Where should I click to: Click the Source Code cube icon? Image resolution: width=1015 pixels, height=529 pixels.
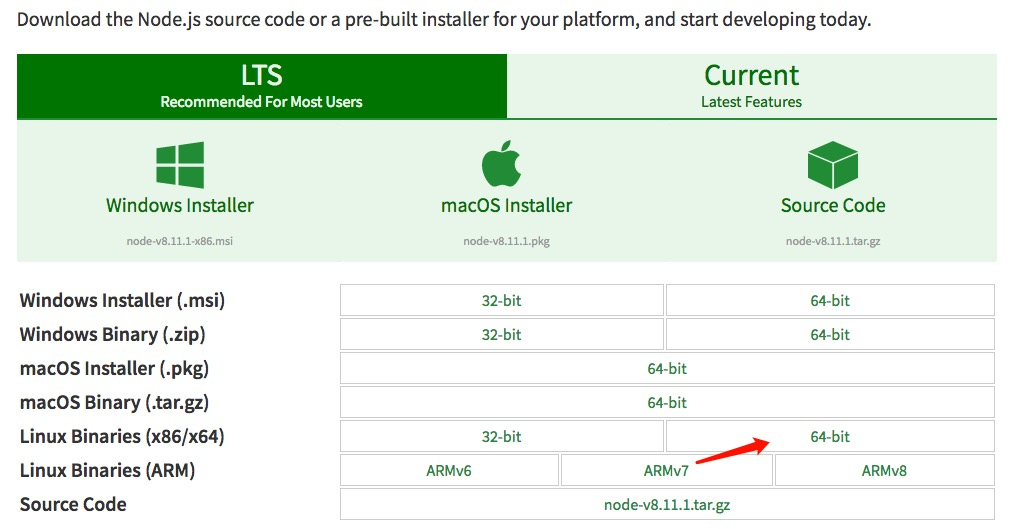[832, 164]
